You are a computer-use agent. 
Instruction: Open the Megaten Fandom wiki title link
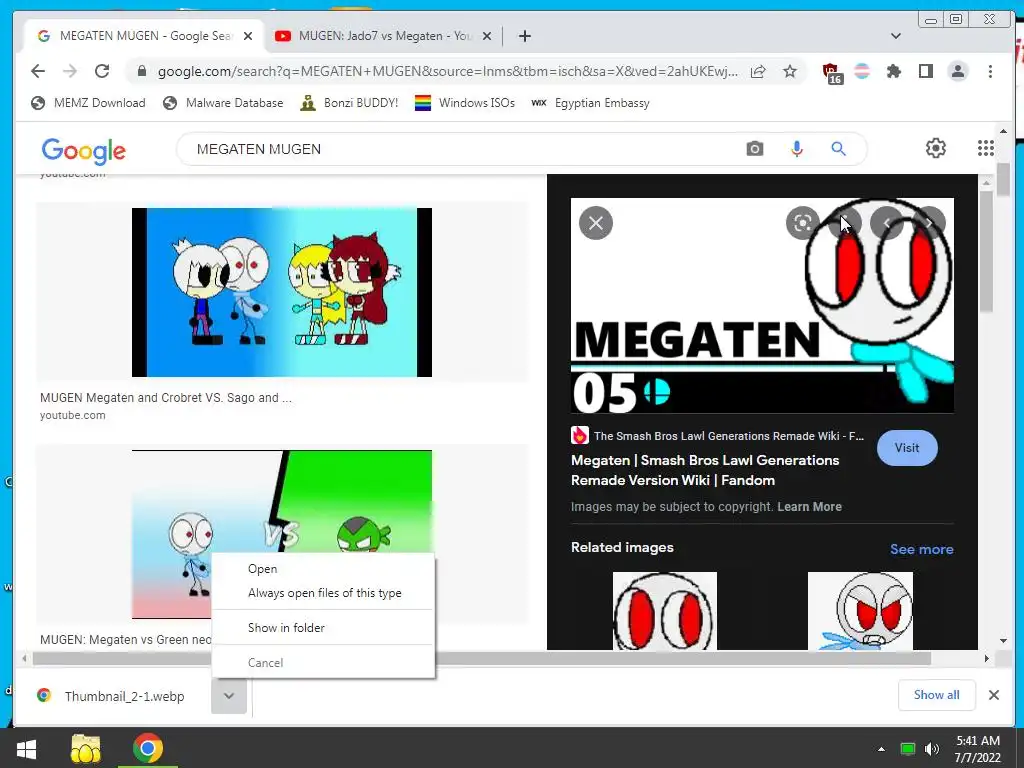coord(705,470)
